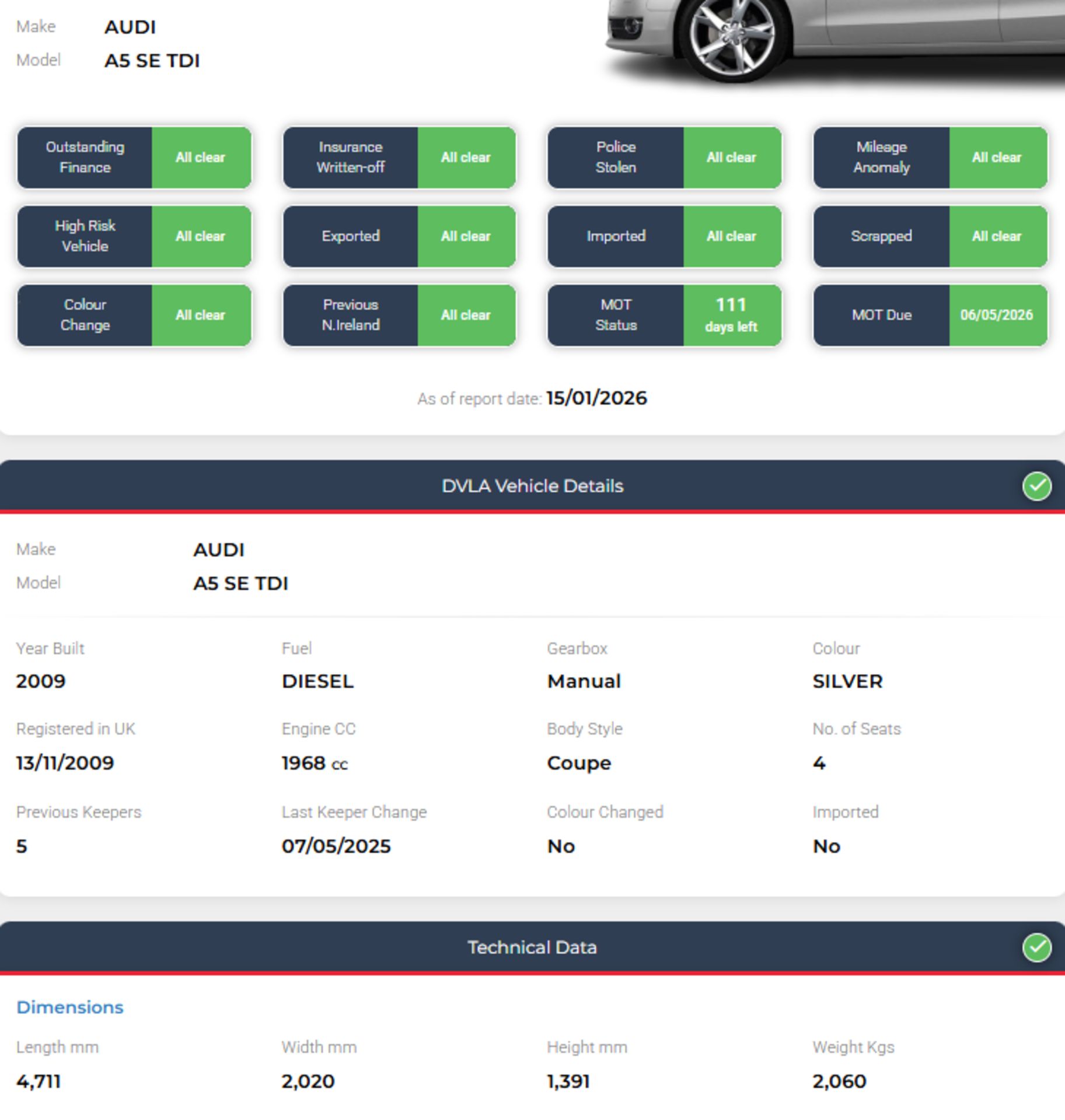Select the Outstanding Finance status badge
Image resolution: width=1065 pixels, height=1120 pixels.
134,157
